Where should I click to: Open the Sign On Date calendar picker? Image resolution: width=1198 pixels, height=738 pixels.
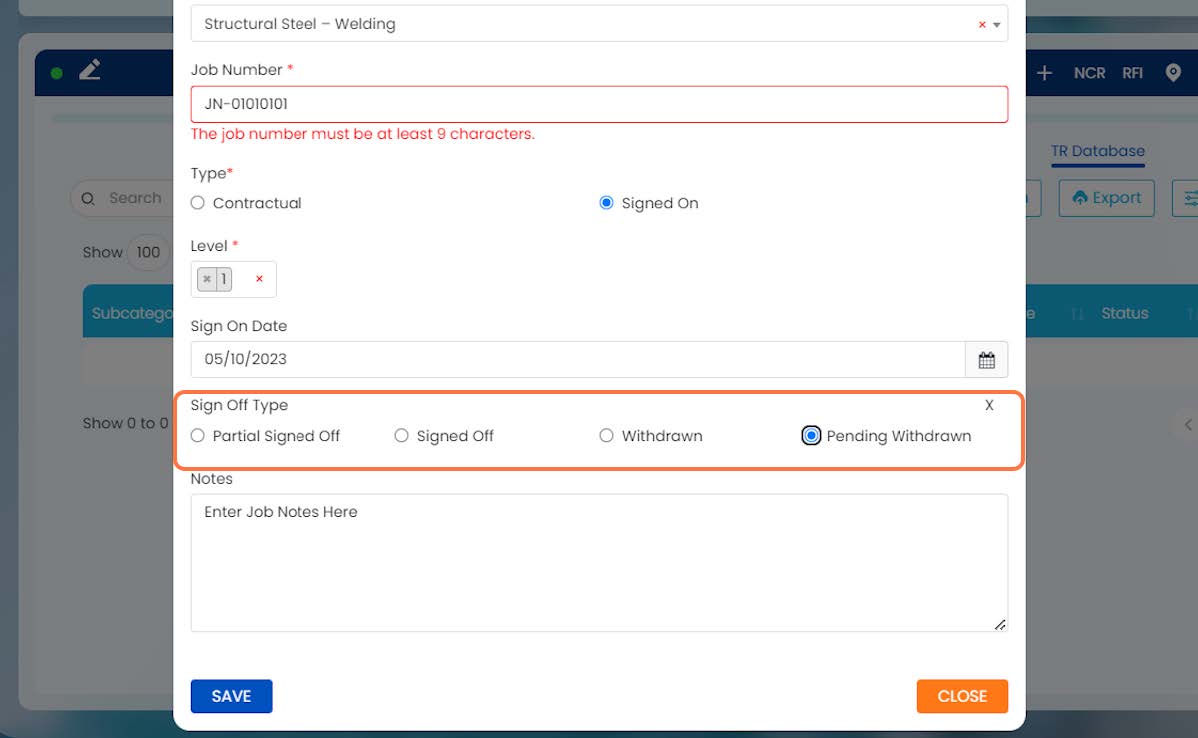point(986,359)
